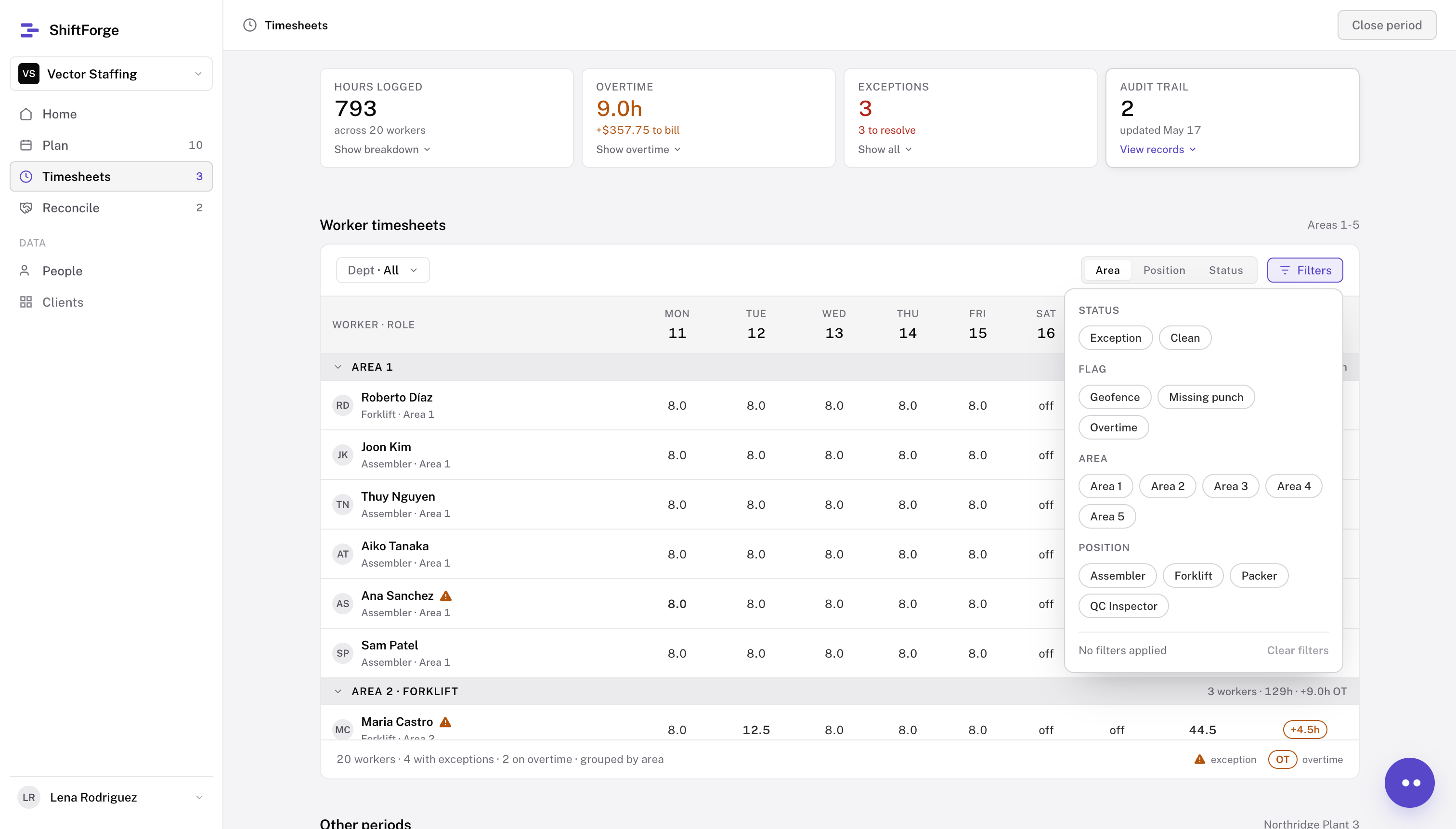Click the MC avatar for Maria Castro
Screen dimensions: 1456x829
(342, 729)
